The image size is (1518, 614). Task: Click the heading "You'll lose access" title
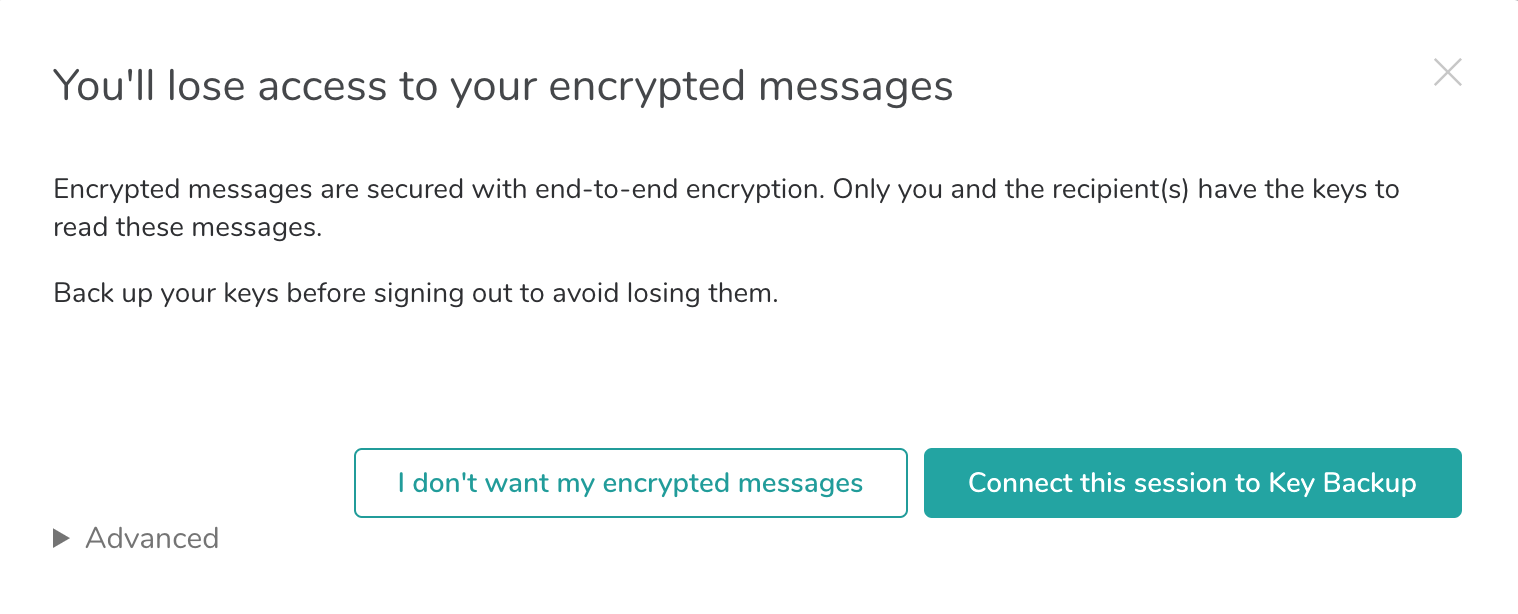pos(502,86)
